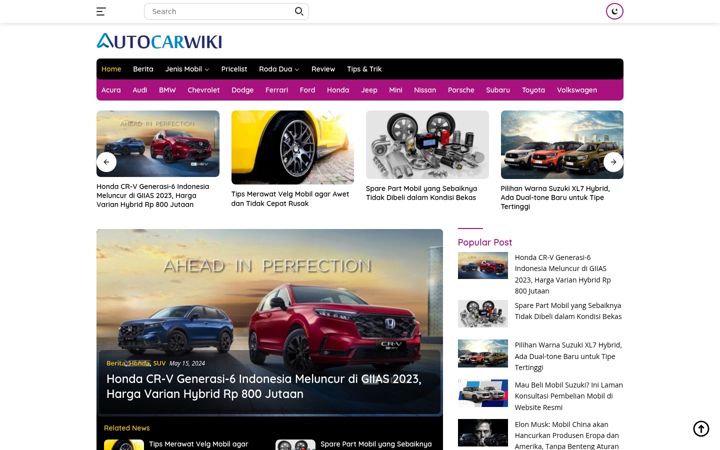This screenshot has height=450, width=720.
Task: Open Popular Post Mau Beli Mobil Suzuki title
Action: click(x=568, y=396)
